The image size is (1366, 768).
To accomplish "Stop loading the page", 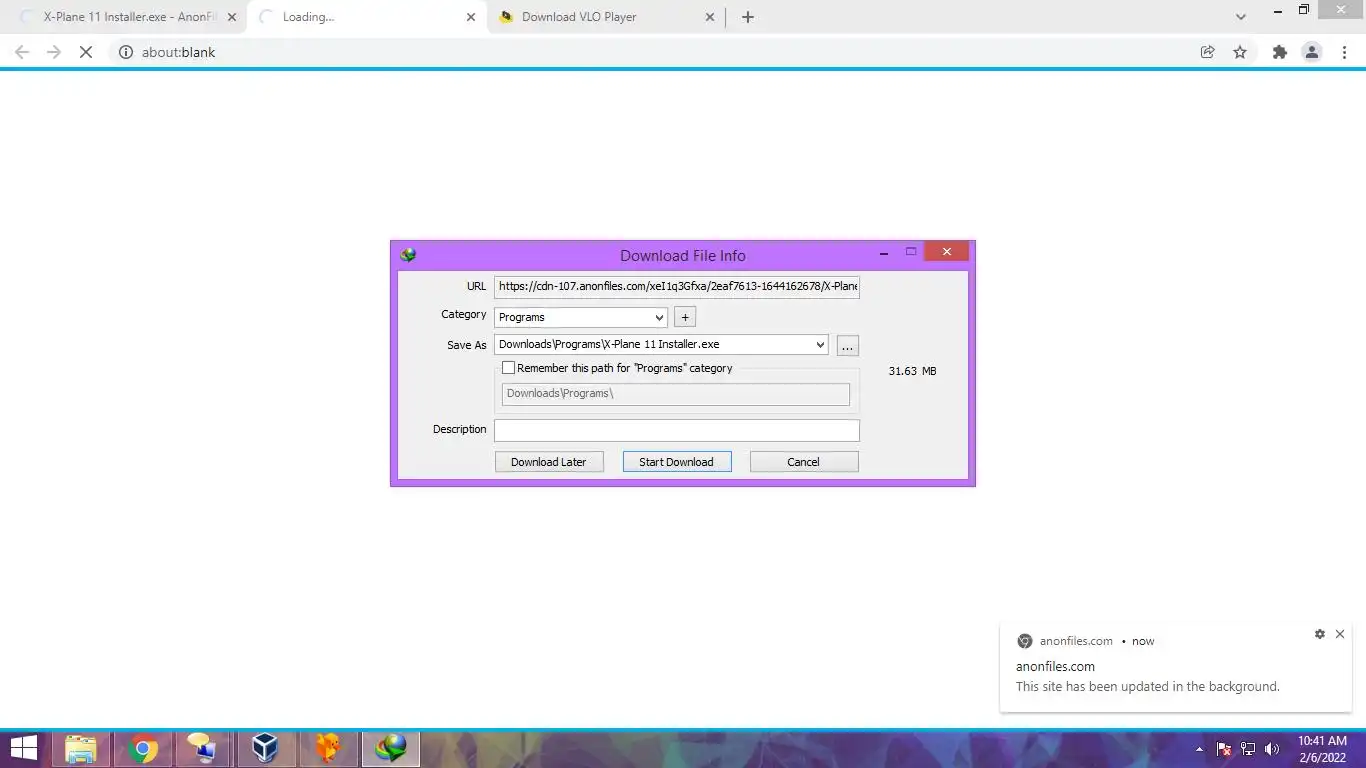I will point(86,52).
